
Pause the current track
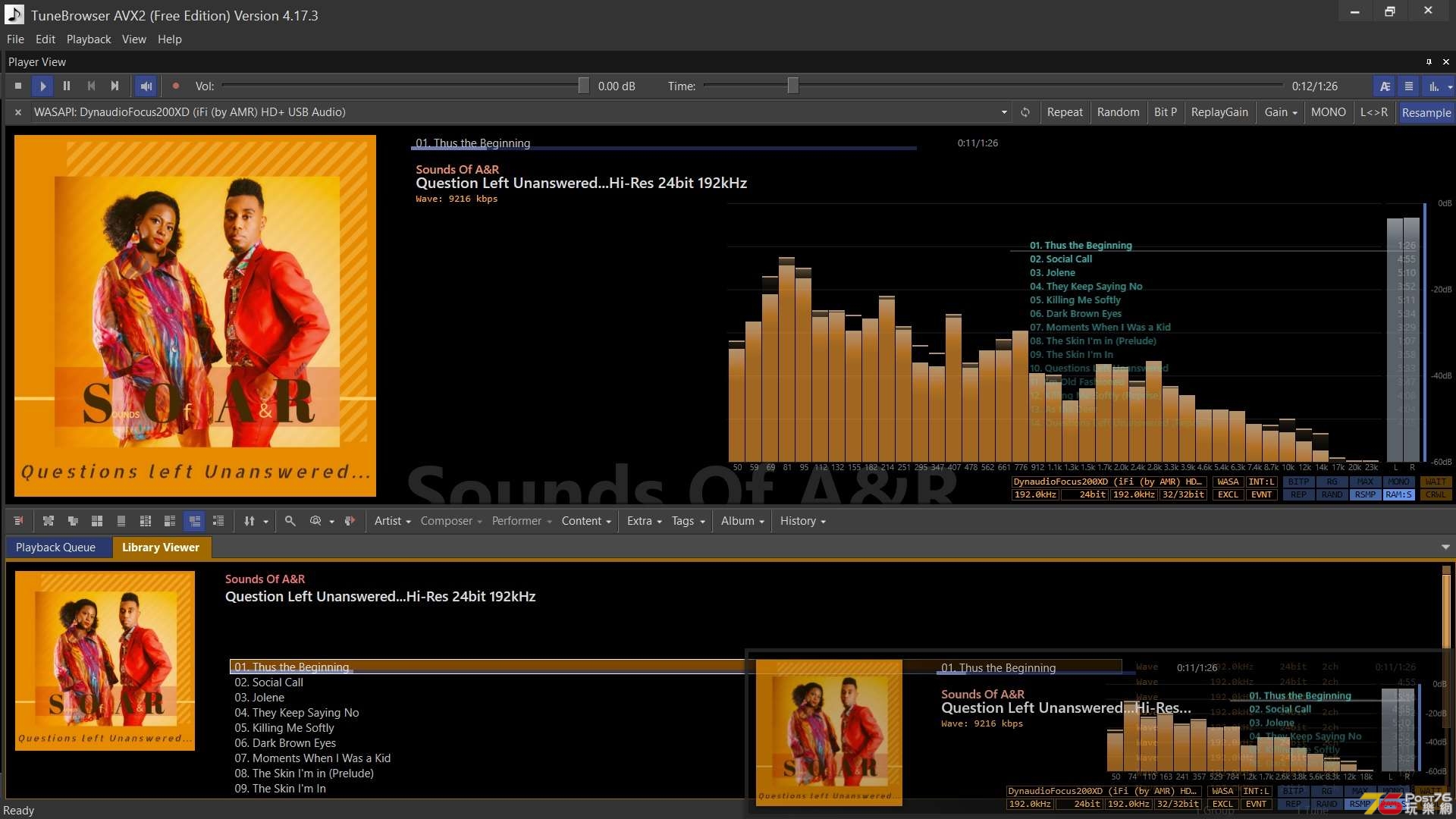click(x=67, y=86)
